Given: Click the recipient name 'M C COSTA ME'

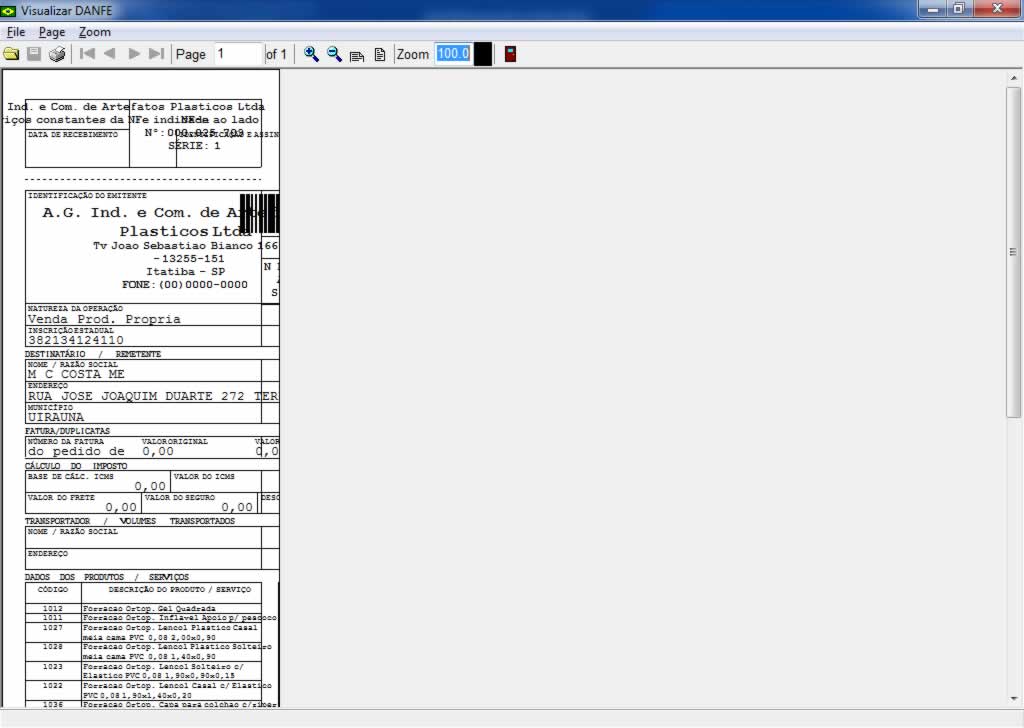Looking at the screenshot, I should pos(76,374).
